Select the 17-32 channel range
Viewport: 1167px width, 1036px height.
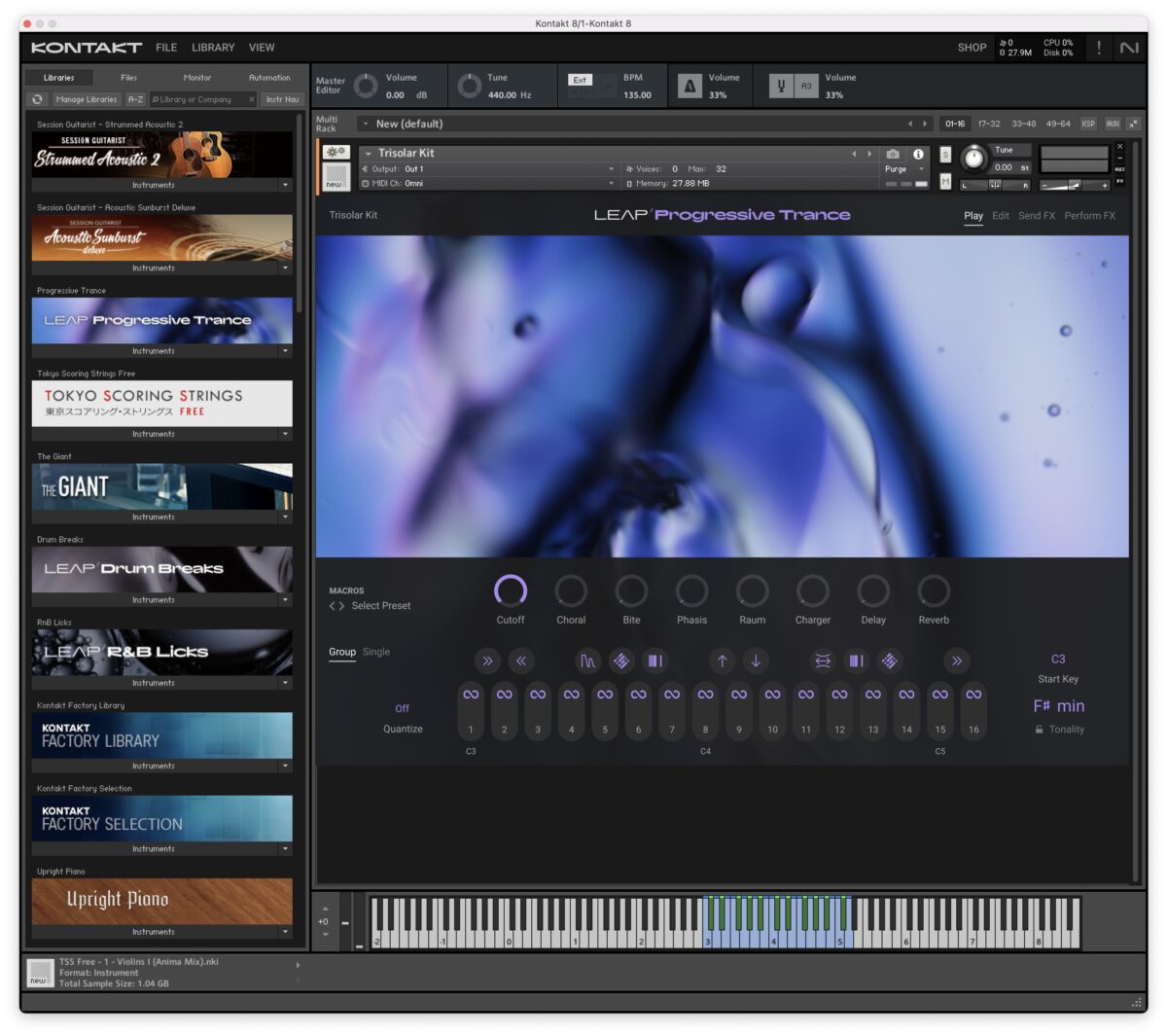point(989,124)
